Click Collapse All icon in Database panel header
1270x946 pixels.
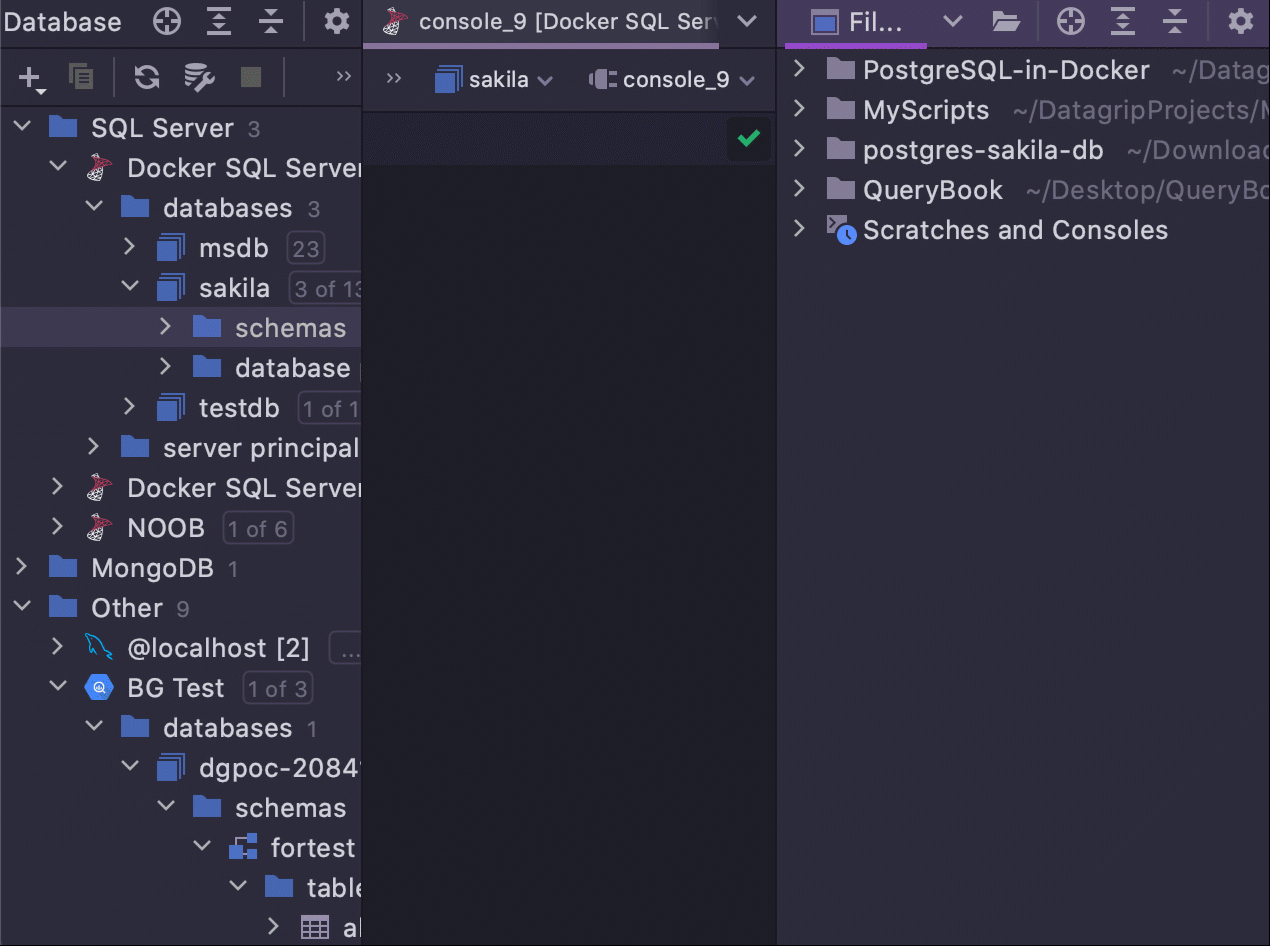click(x=271, y=21)
